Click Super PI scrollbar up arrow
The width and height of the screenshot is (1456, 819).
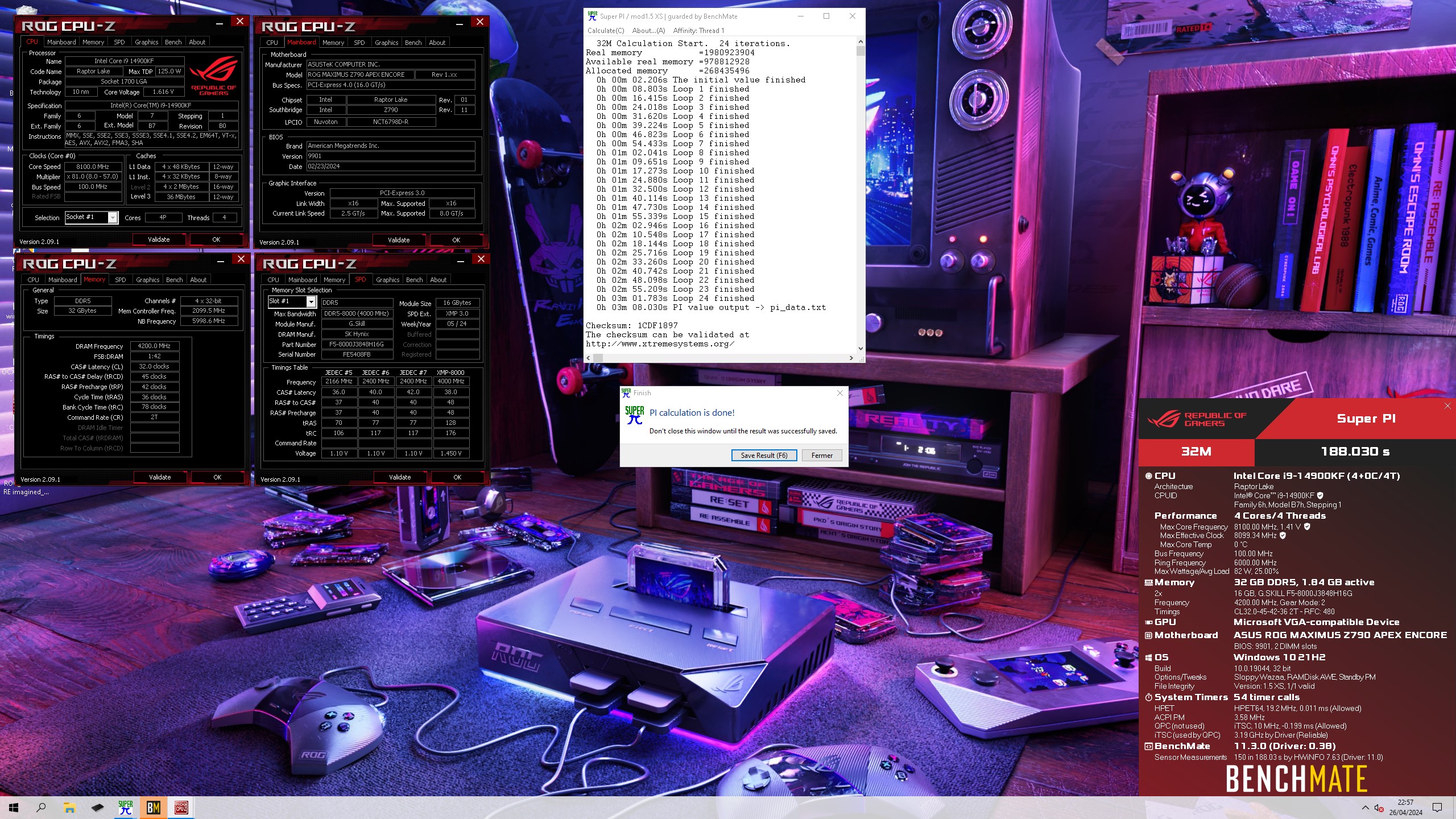click(860, 42)
